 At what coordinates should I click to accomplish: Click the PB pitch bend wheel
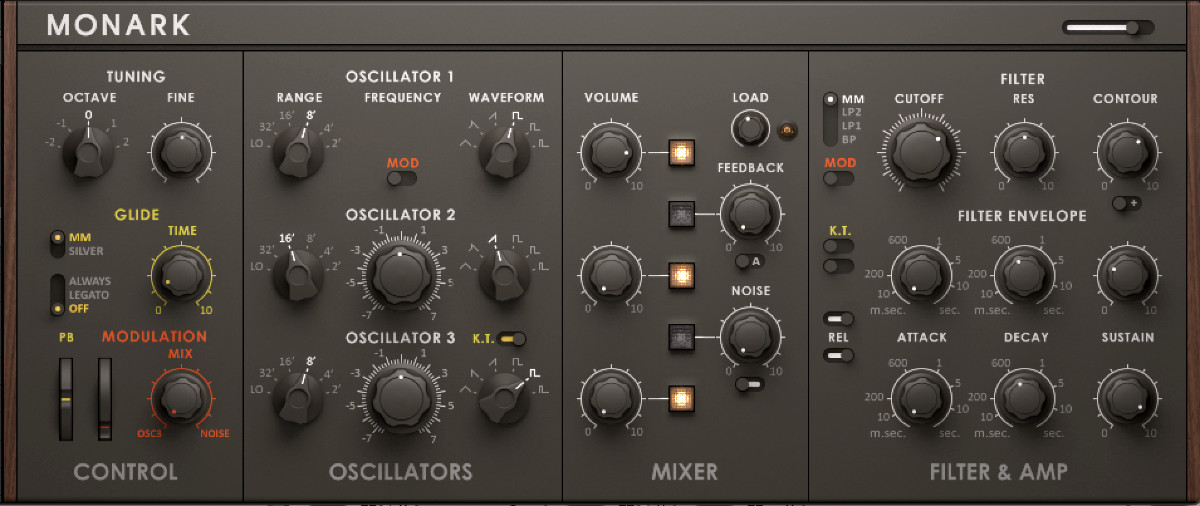66,399
